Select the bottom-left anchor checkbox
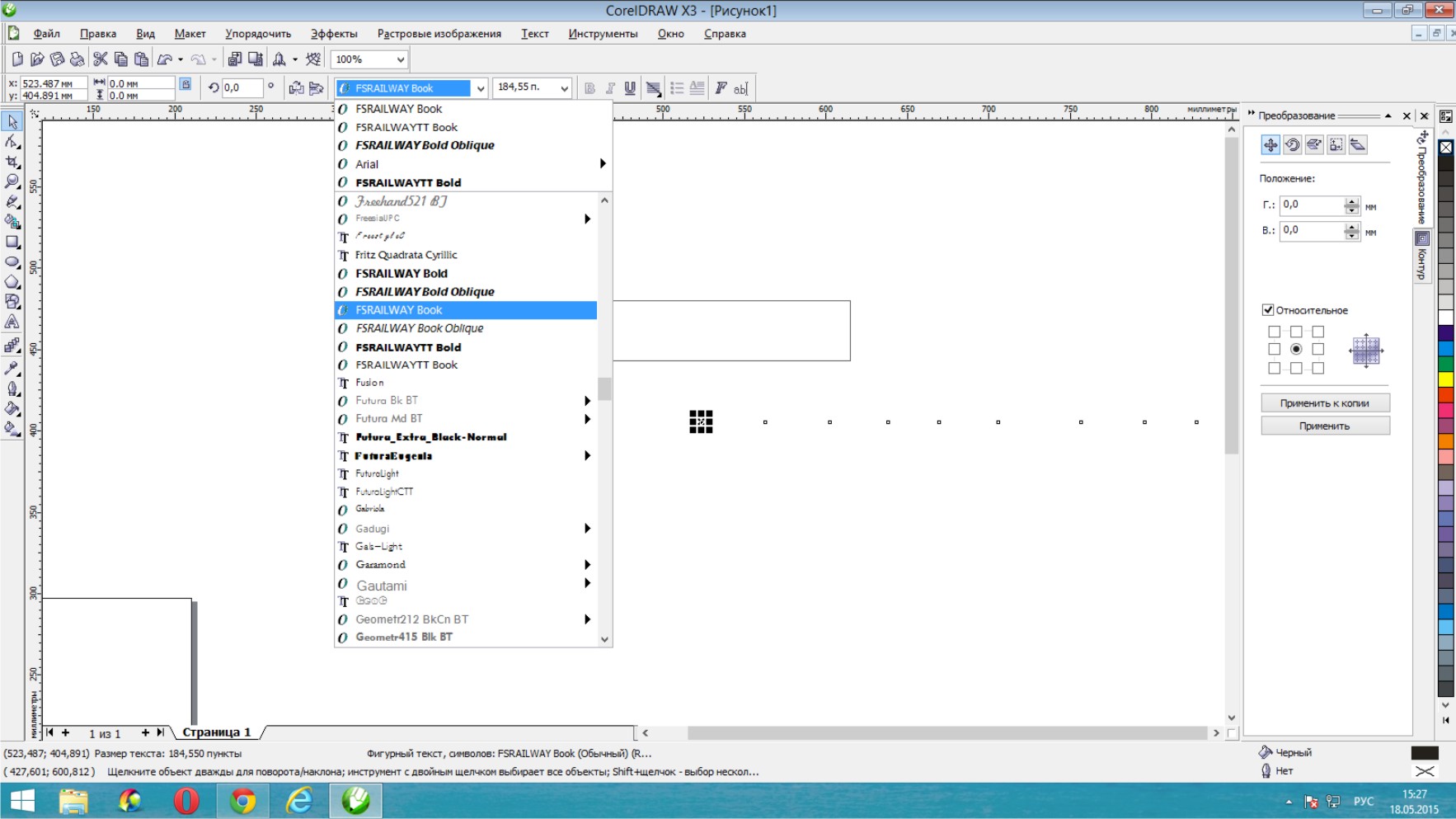The height and width of the screenshot is (819, 1456). 1275,369
